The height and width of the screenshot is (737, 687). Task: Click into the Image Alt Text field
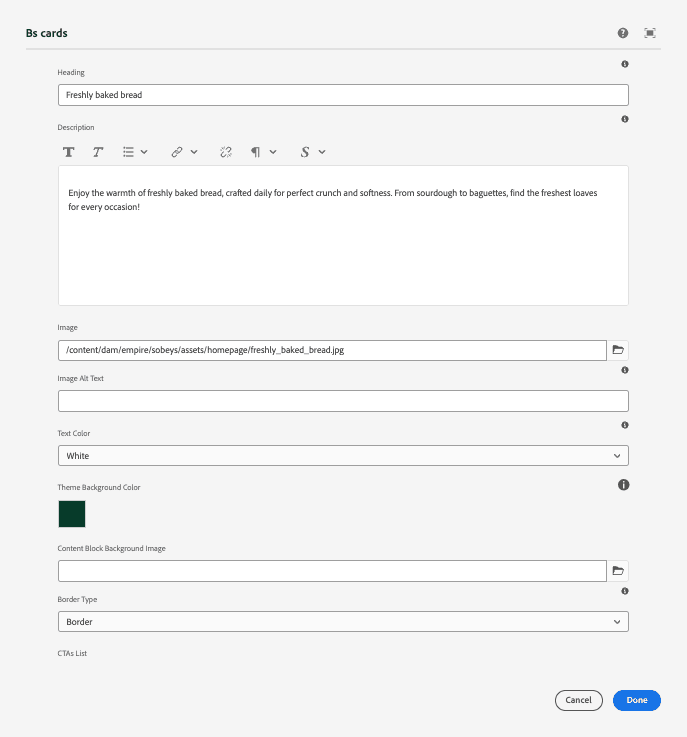[x=343, y=401]
